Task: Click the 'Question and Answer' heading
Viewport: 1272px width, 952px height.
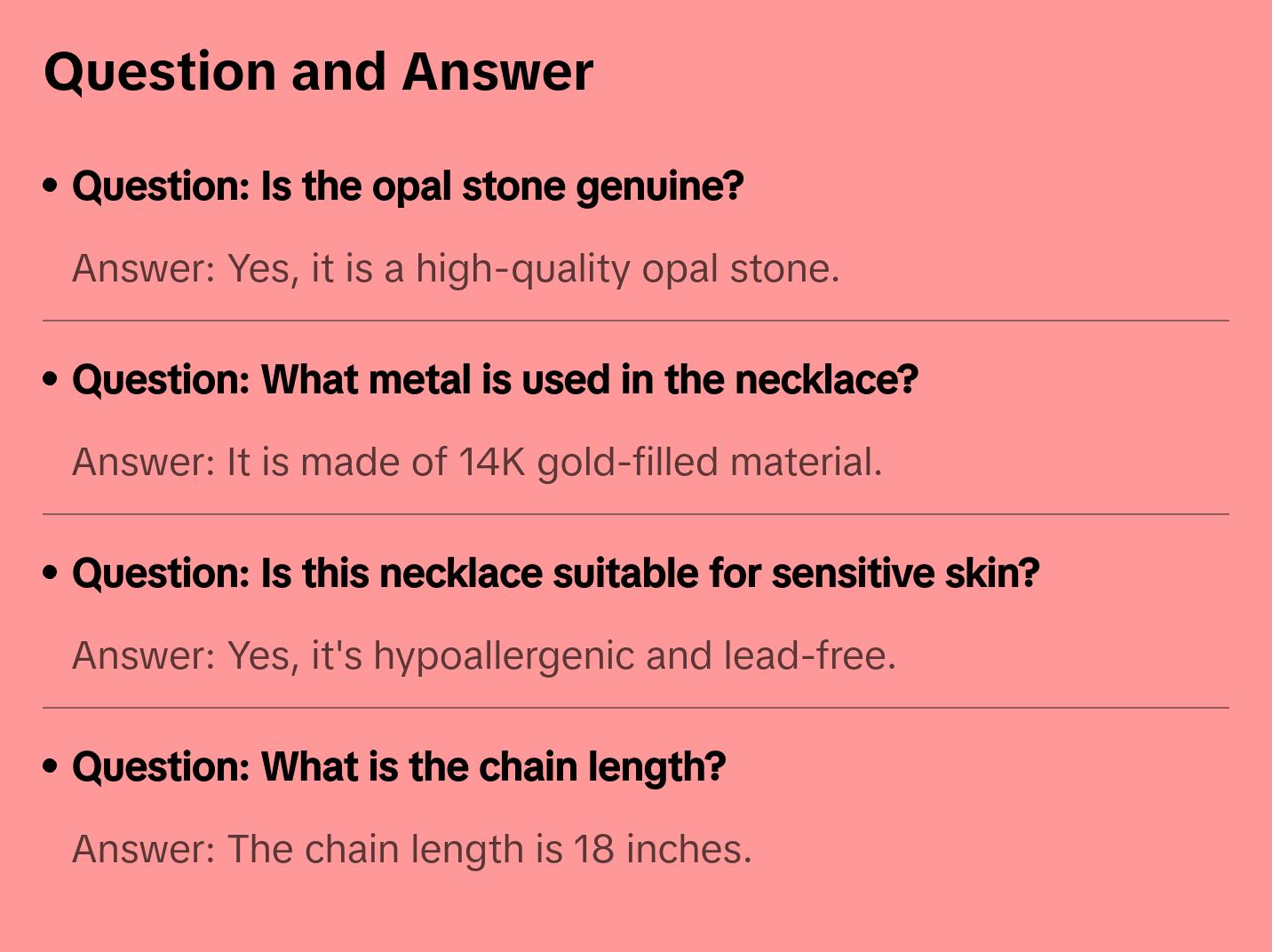Action: click(318, 72)
